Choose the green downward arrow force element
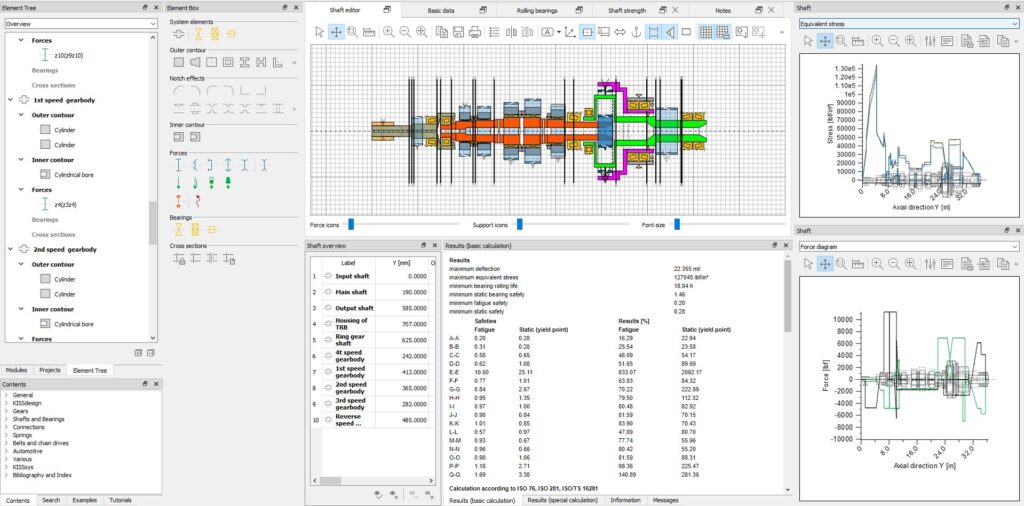This screenshot has width=1024, height=506. tap(177, 182)
